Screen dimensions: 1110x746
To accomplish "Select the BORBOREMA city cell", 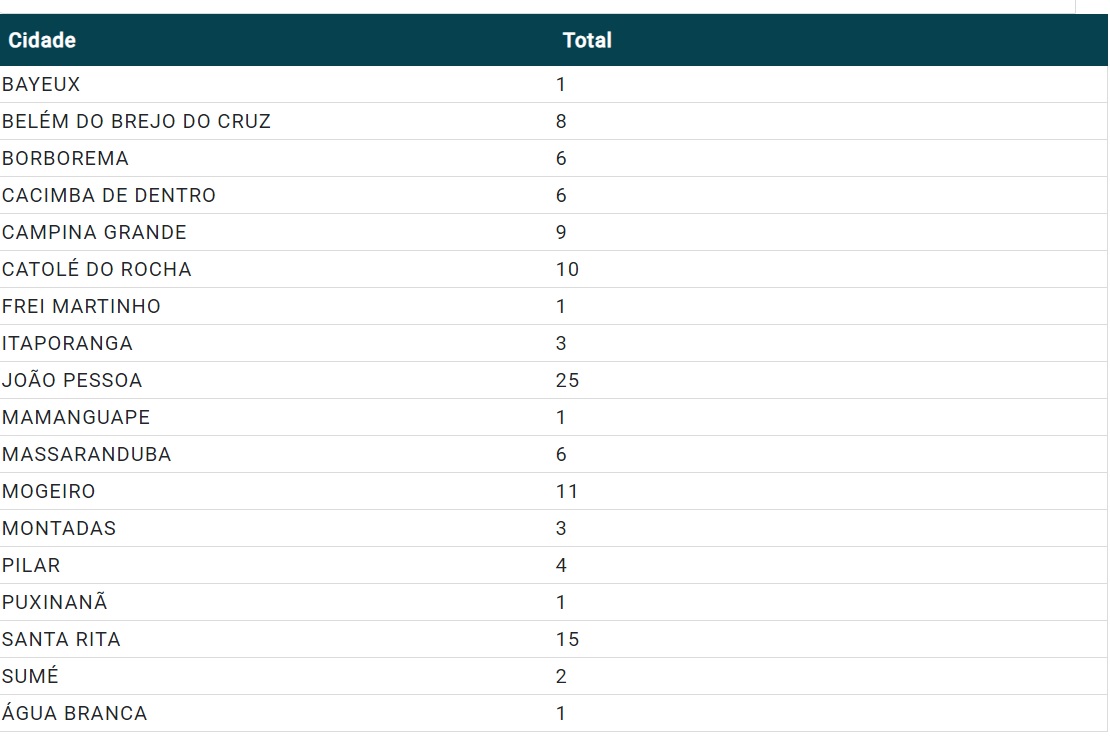I will pyautogui.click(x=65, y=159).
